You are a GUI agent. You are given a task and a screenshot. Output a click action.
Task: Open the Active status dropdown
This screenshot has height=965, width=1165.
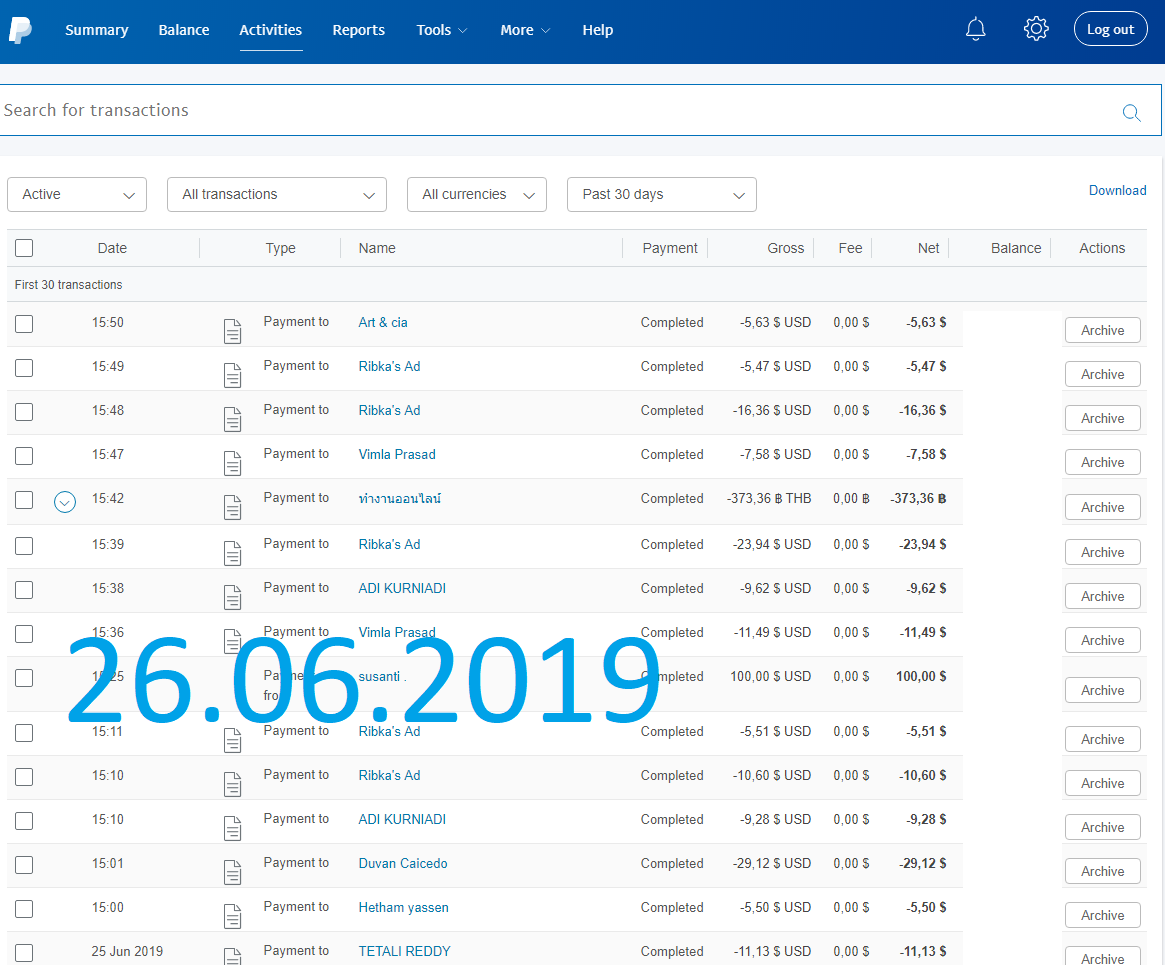click(77, 194)
